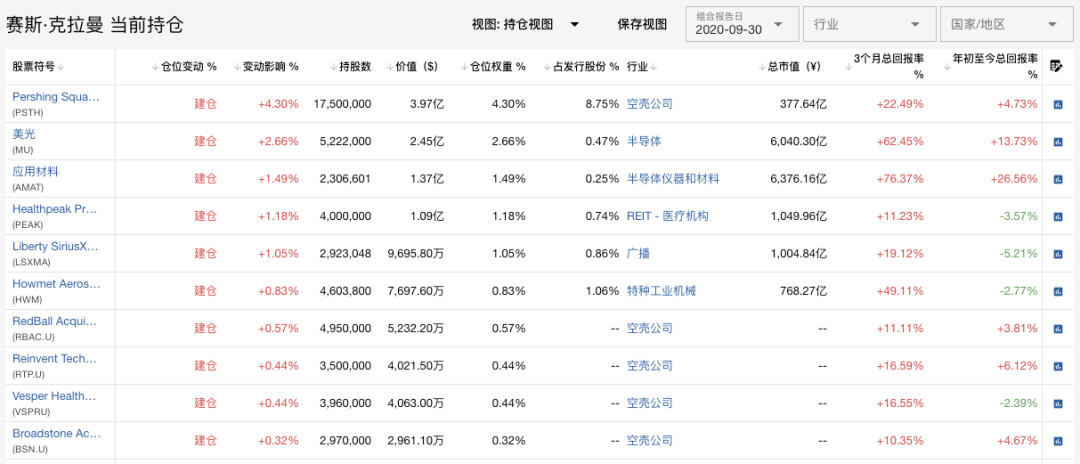Open the 组合报告日 date dropdown

pos(742,25)
